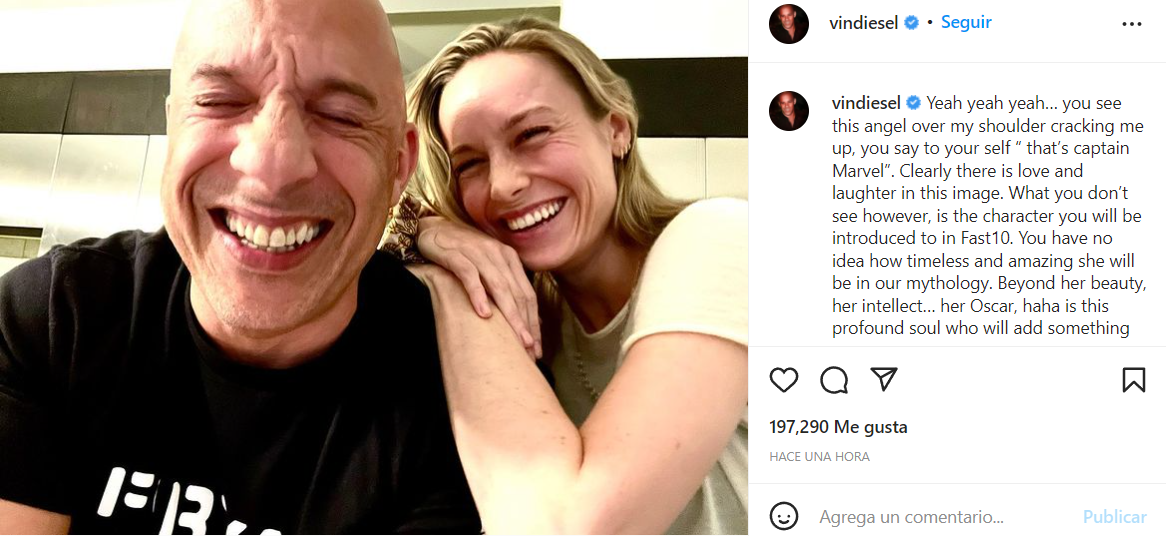Click the HACE UNA HORA timestamp
The image size is (1166, 536).
(x=819, y=457)
